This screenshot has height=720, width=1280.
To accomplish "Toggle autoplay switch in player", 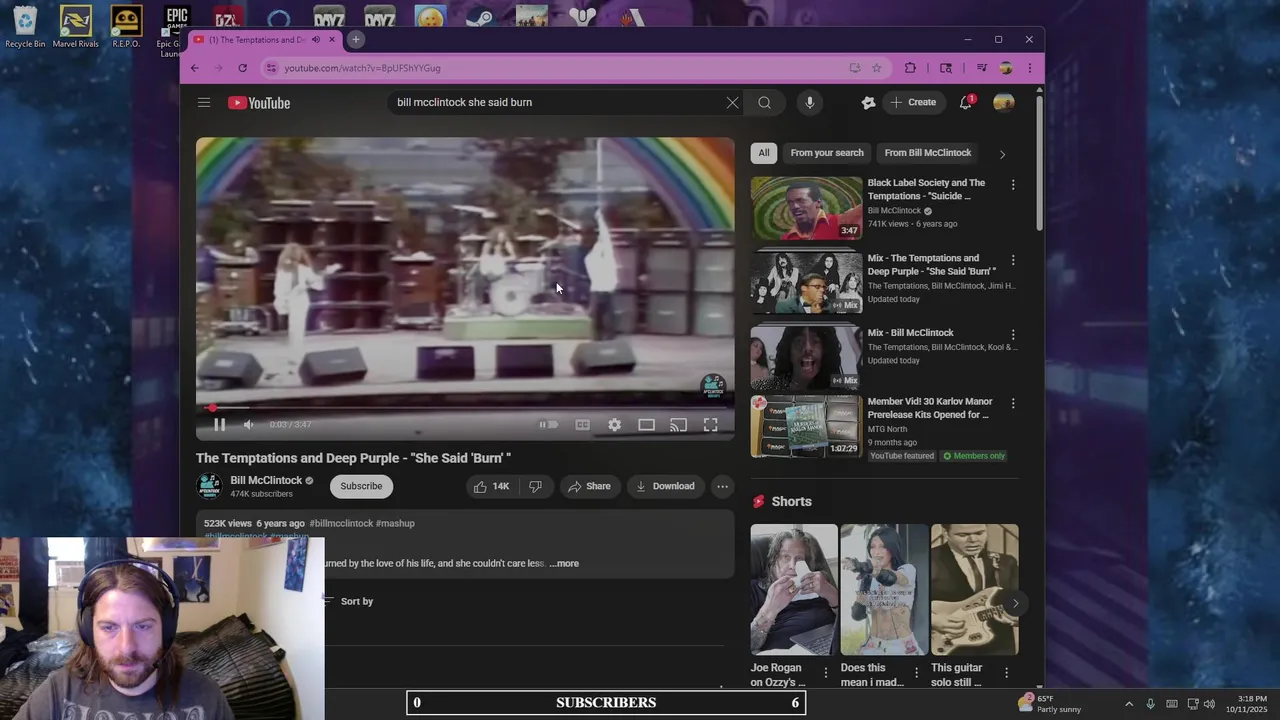I will point(548,424).
